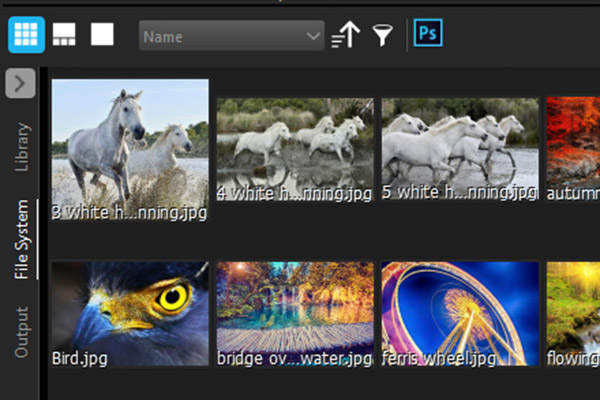Switch to filmstrip browse view
Image resolution: width=600 pixels, height=400 pixels.
[64, 34]
